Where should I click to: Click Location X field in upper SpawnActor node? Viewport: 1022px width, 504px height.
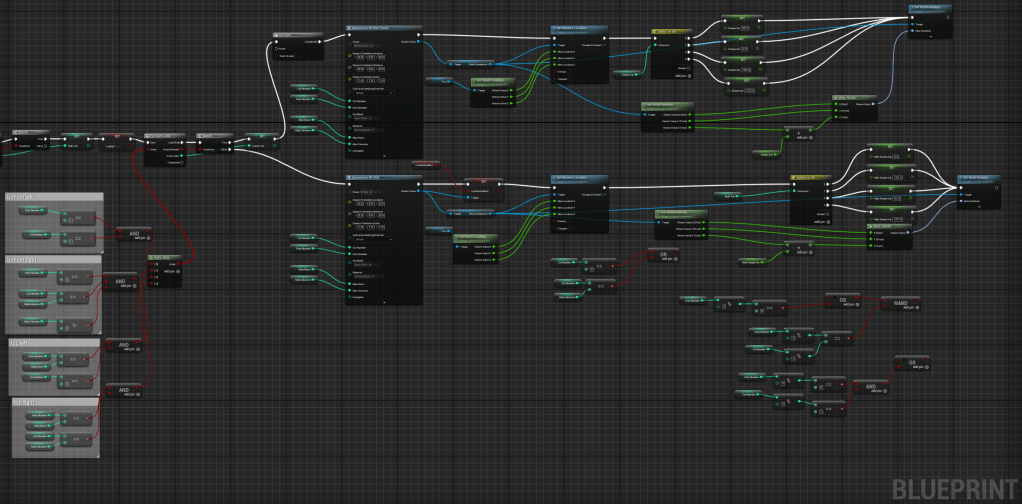point(360,55)
